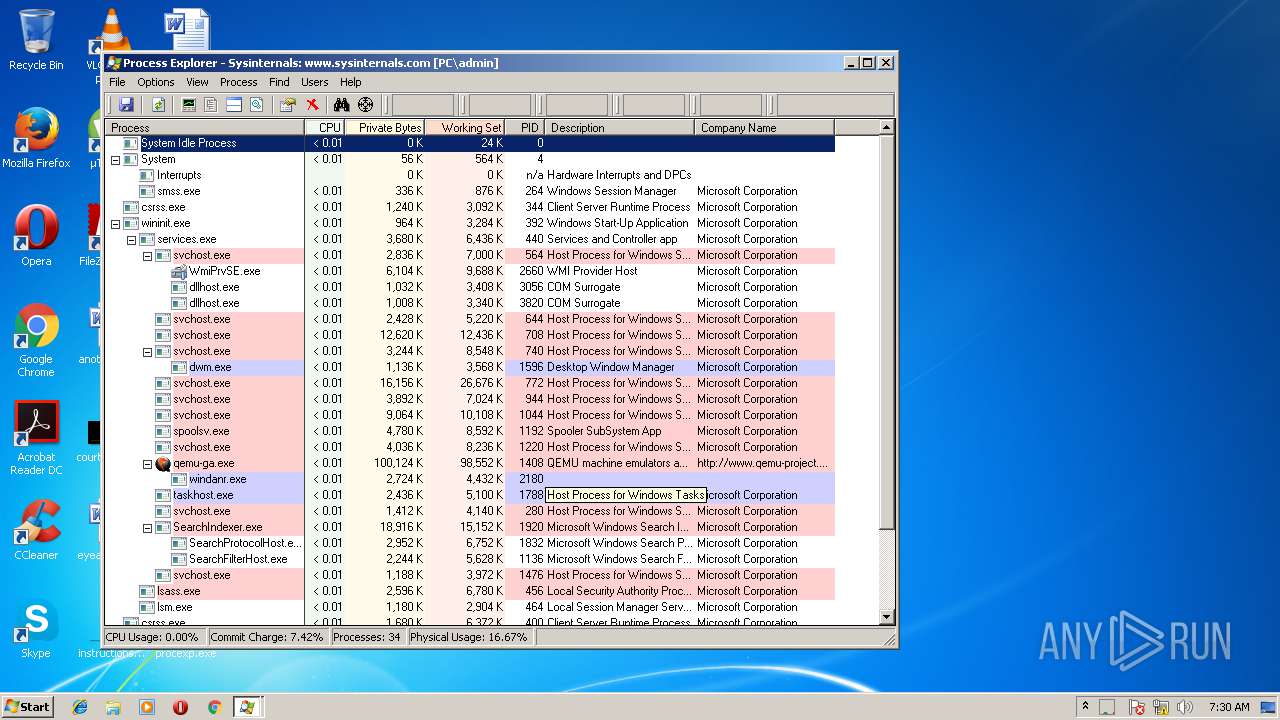
Task: Collapse the svchost.exe node above dwm.exe
Action: [x=147, y=351]
